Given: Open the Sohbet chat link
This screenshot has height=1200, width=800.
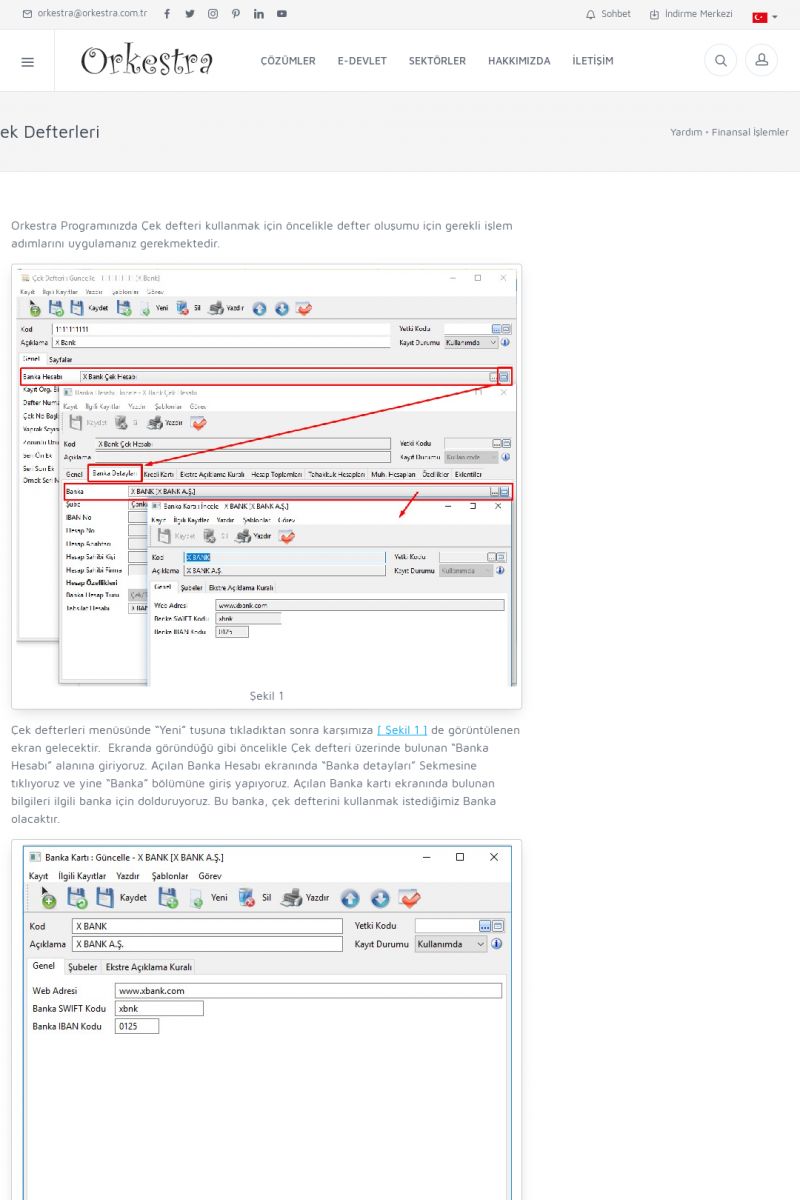Looking at the screenshot, I should tap(608, 14).
